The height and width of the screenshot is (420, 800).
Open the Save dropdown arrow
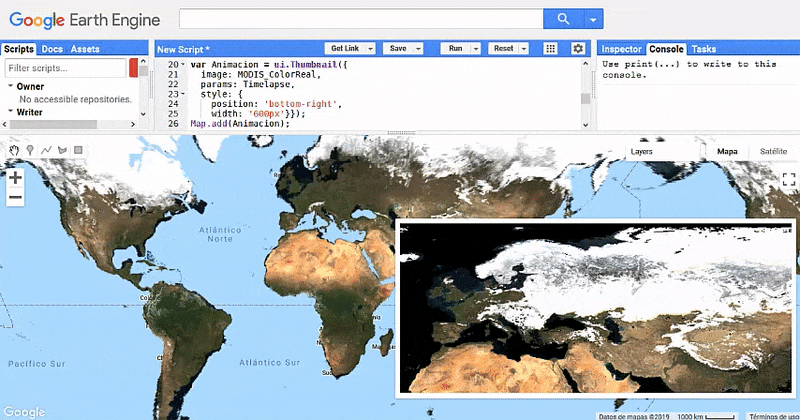418,48
